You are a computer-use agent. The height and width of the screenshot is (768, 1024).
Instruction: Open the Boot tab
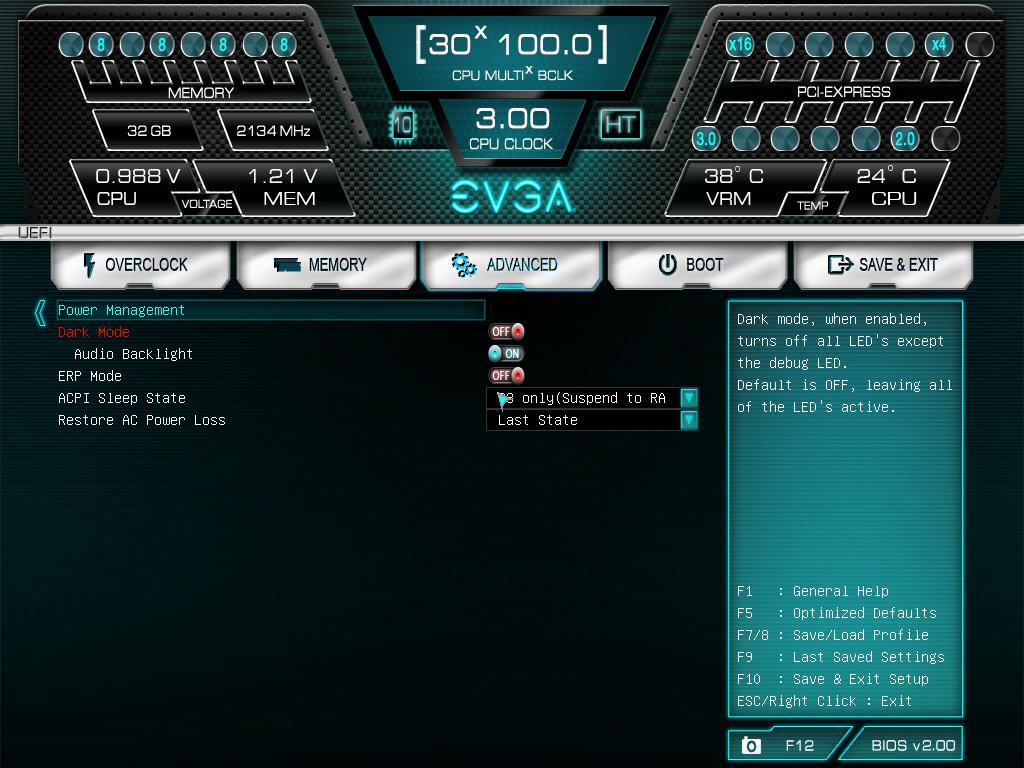click(x=696, y=265)
